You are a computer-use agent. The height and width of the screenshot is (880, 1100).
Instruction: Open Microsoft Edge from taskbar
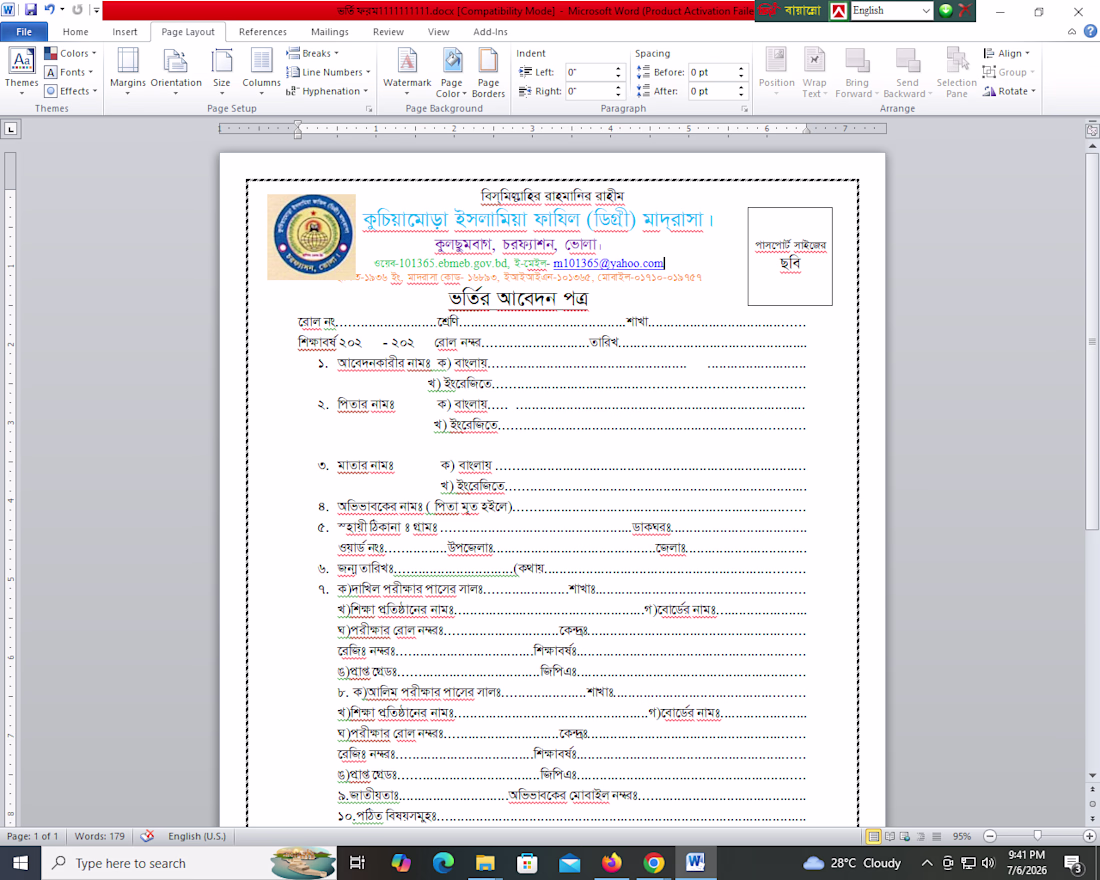(443, 862)
